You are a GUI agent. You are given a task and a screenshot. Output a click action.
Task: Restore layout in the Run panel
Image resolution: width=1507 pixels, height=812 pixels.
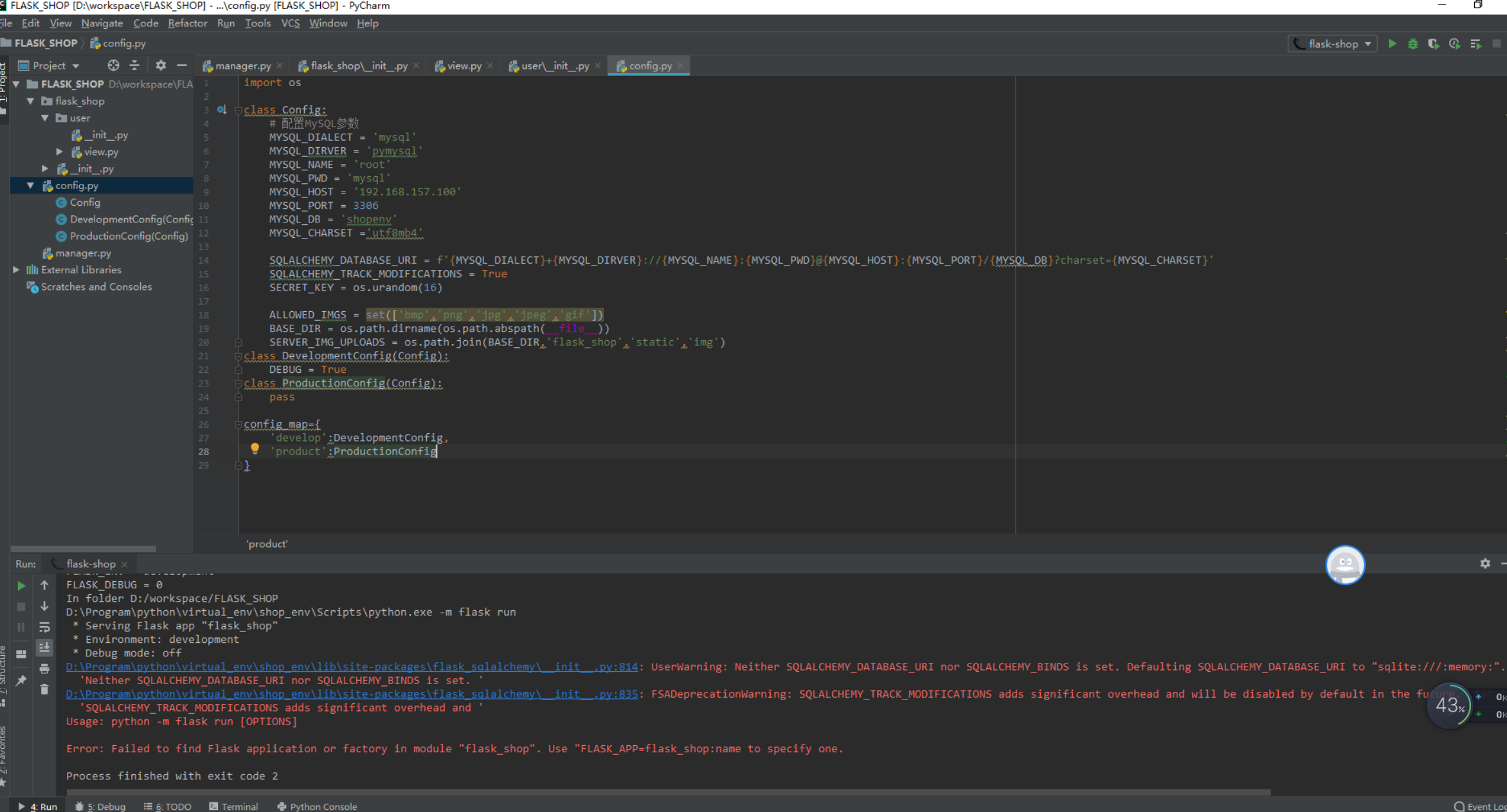[x=21, y=654]
